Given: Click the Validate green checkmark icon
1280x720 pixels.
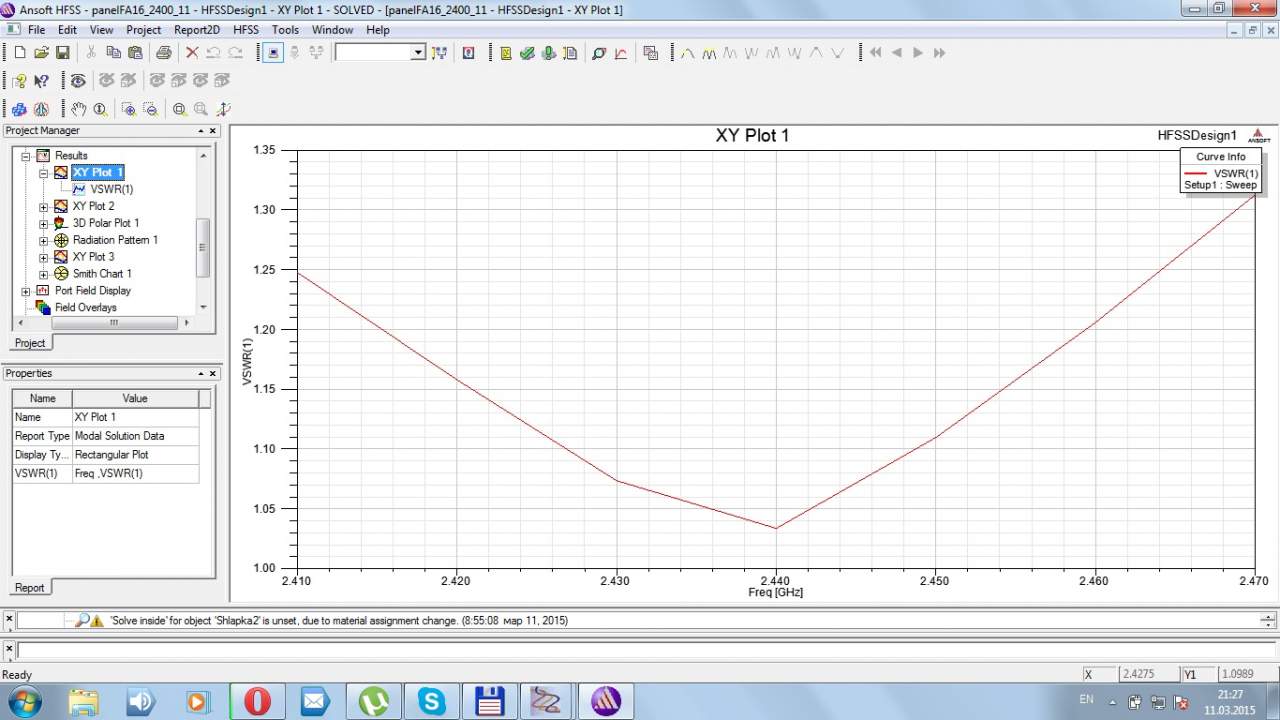Looking at the screenshot, I should tap(527, 53).
